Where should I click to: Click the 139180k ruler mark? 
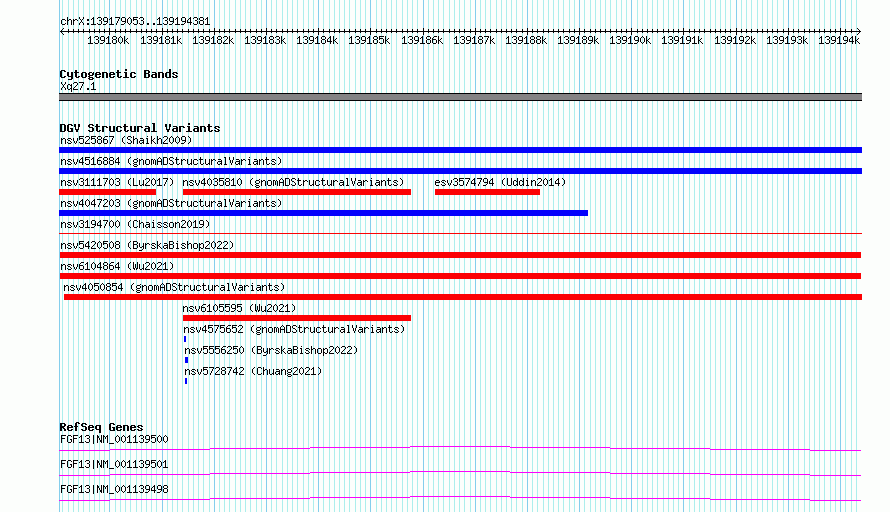click(108, 40)
